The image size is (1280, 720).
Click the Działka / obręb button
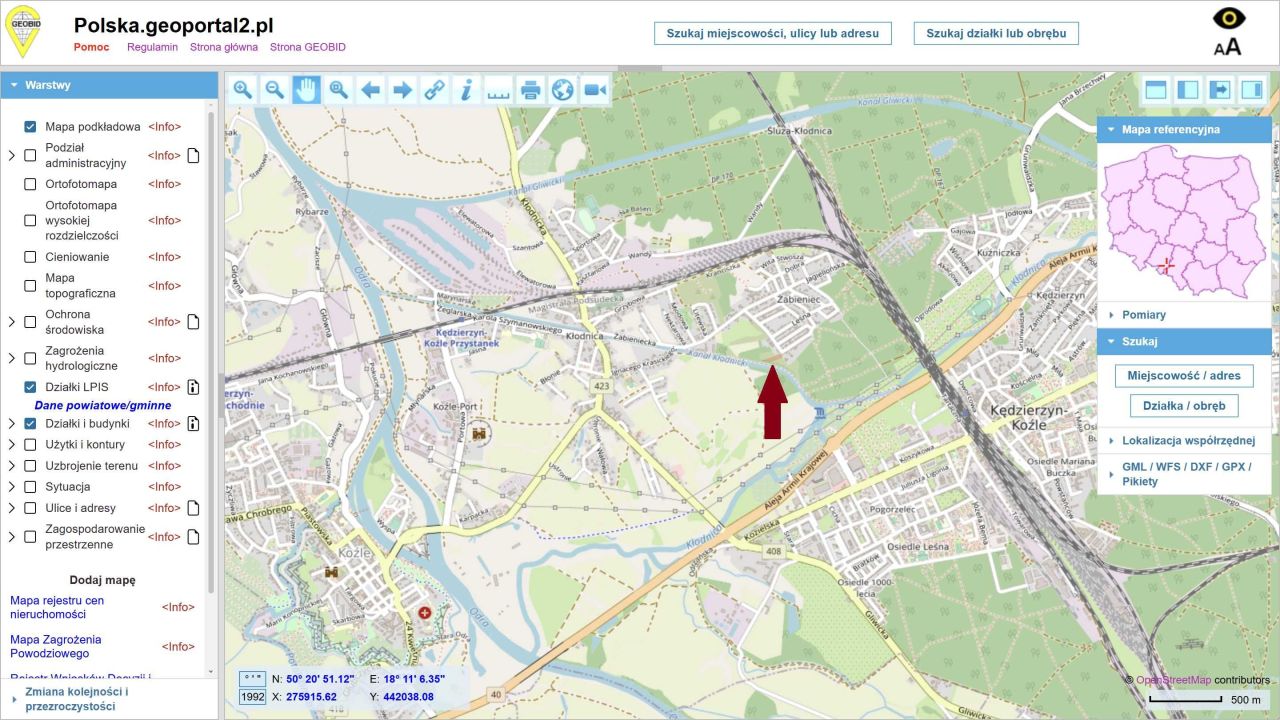1184,406
